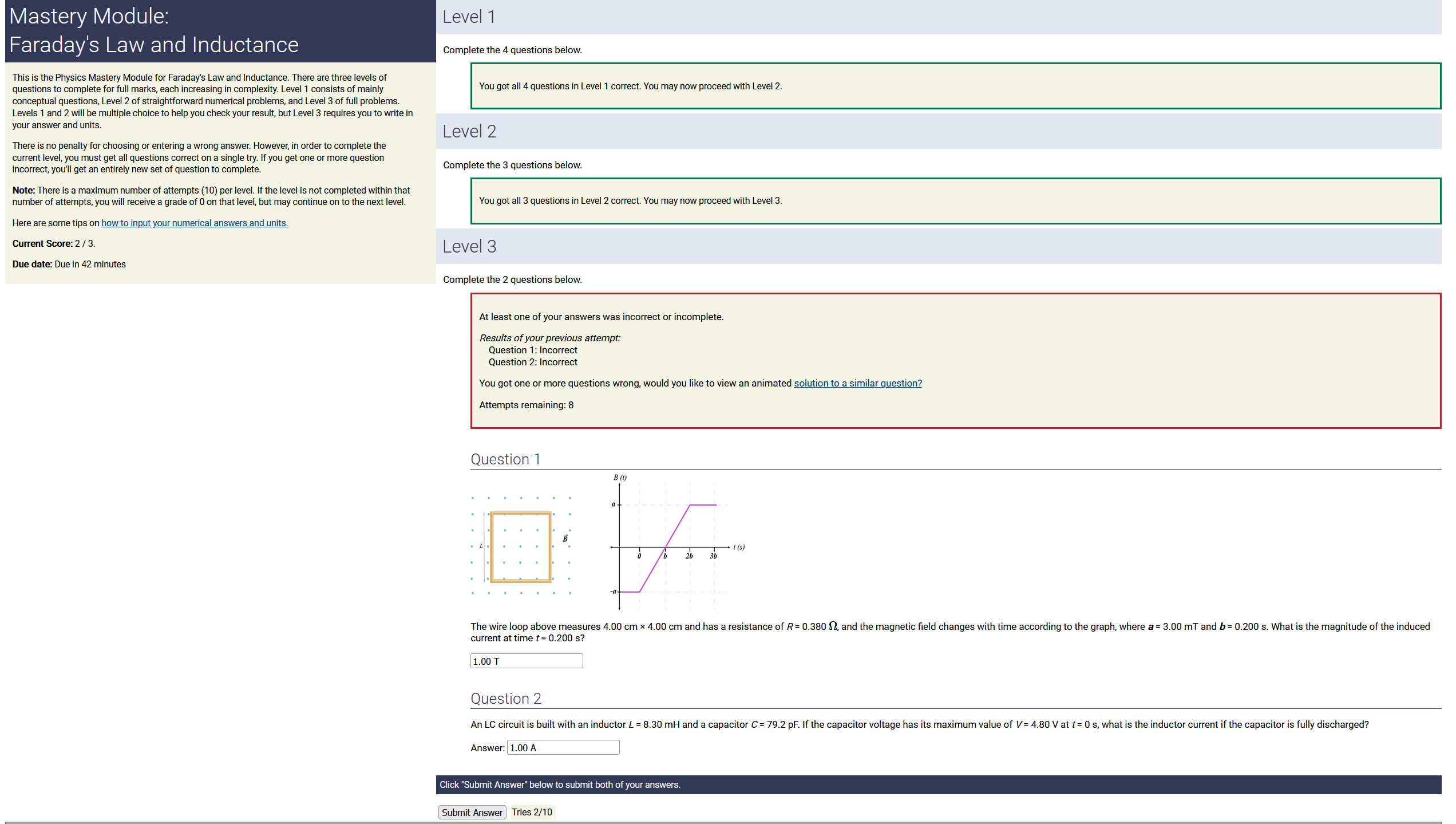This screenshot has width=1456, height=824.
Task: Click the Current Score 2 / 3 text
Action: pyautogui.click(x=54, y=243)
